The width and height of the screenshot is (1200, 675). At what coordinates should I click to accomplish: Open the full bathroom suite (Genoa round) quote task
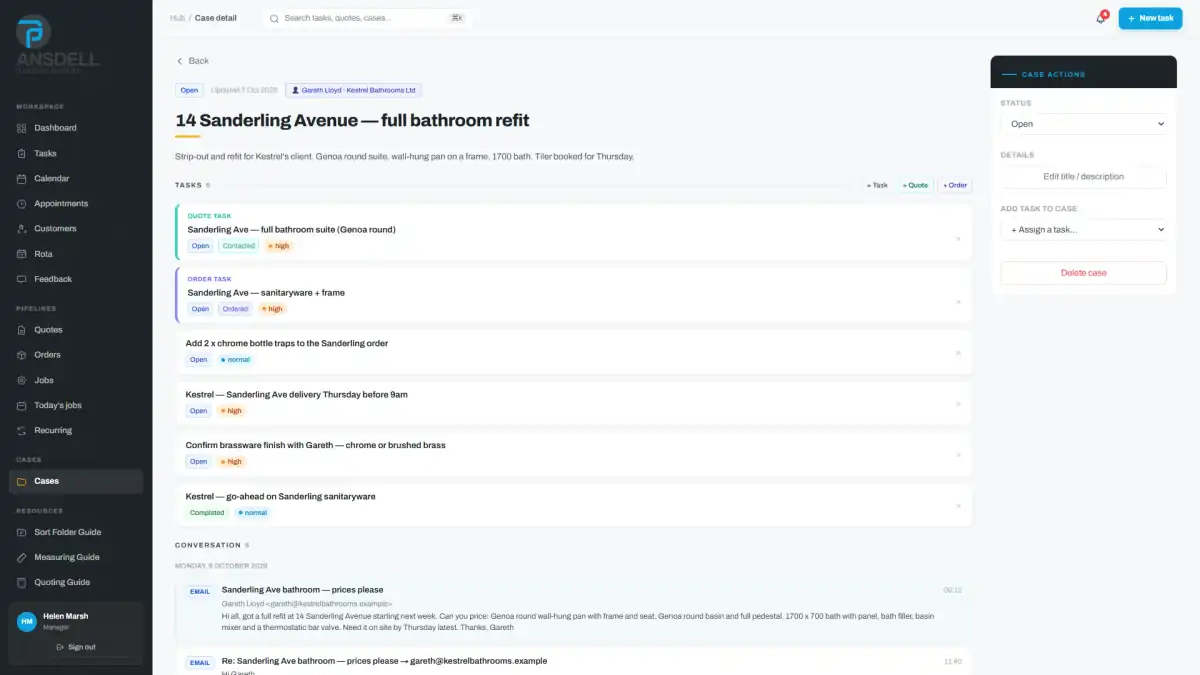coord(573,233)
